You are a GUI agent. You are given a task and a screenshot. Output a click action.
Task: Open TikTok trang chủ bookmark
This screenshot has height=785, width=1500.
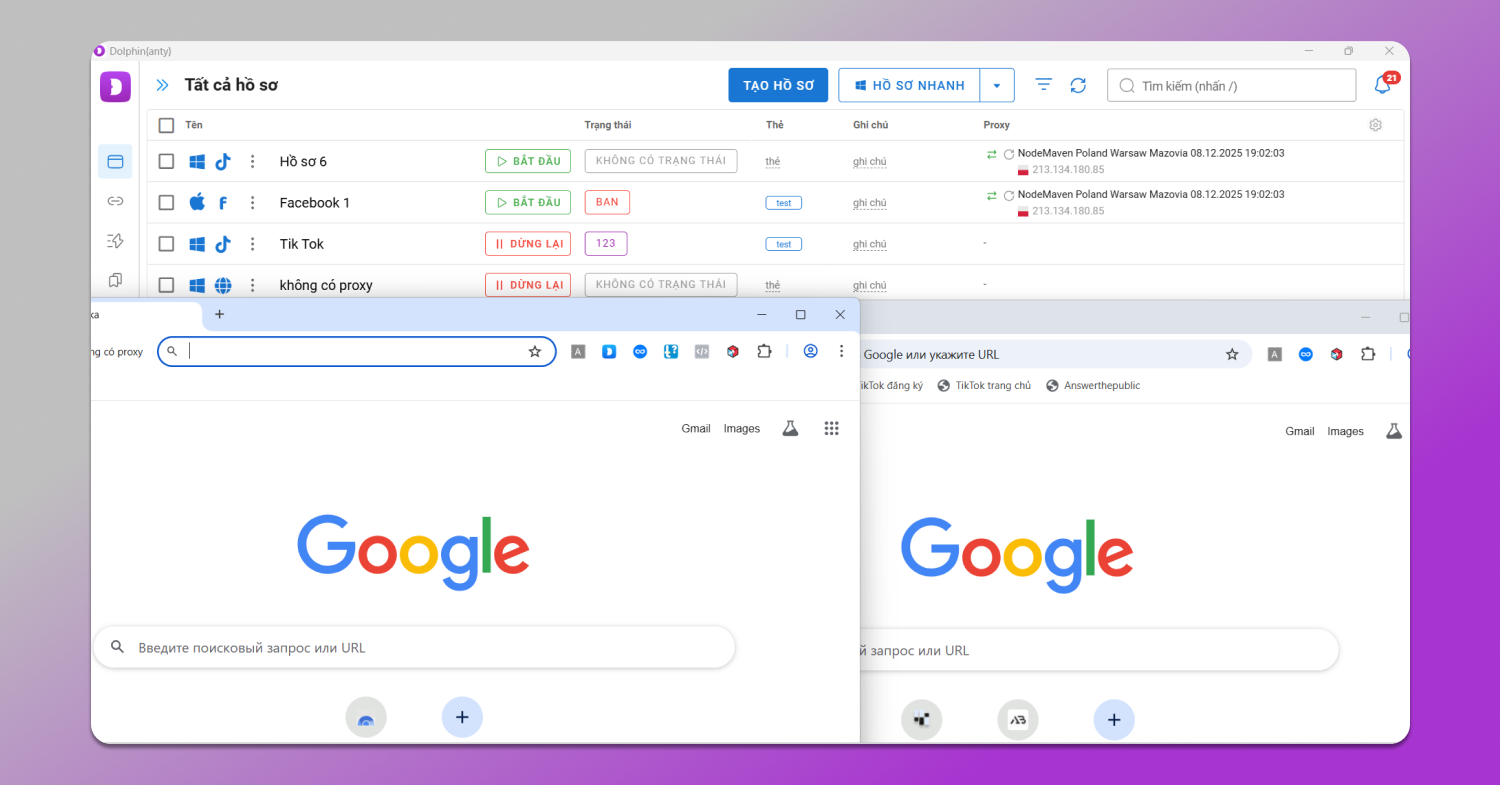[x=992, y=385]
